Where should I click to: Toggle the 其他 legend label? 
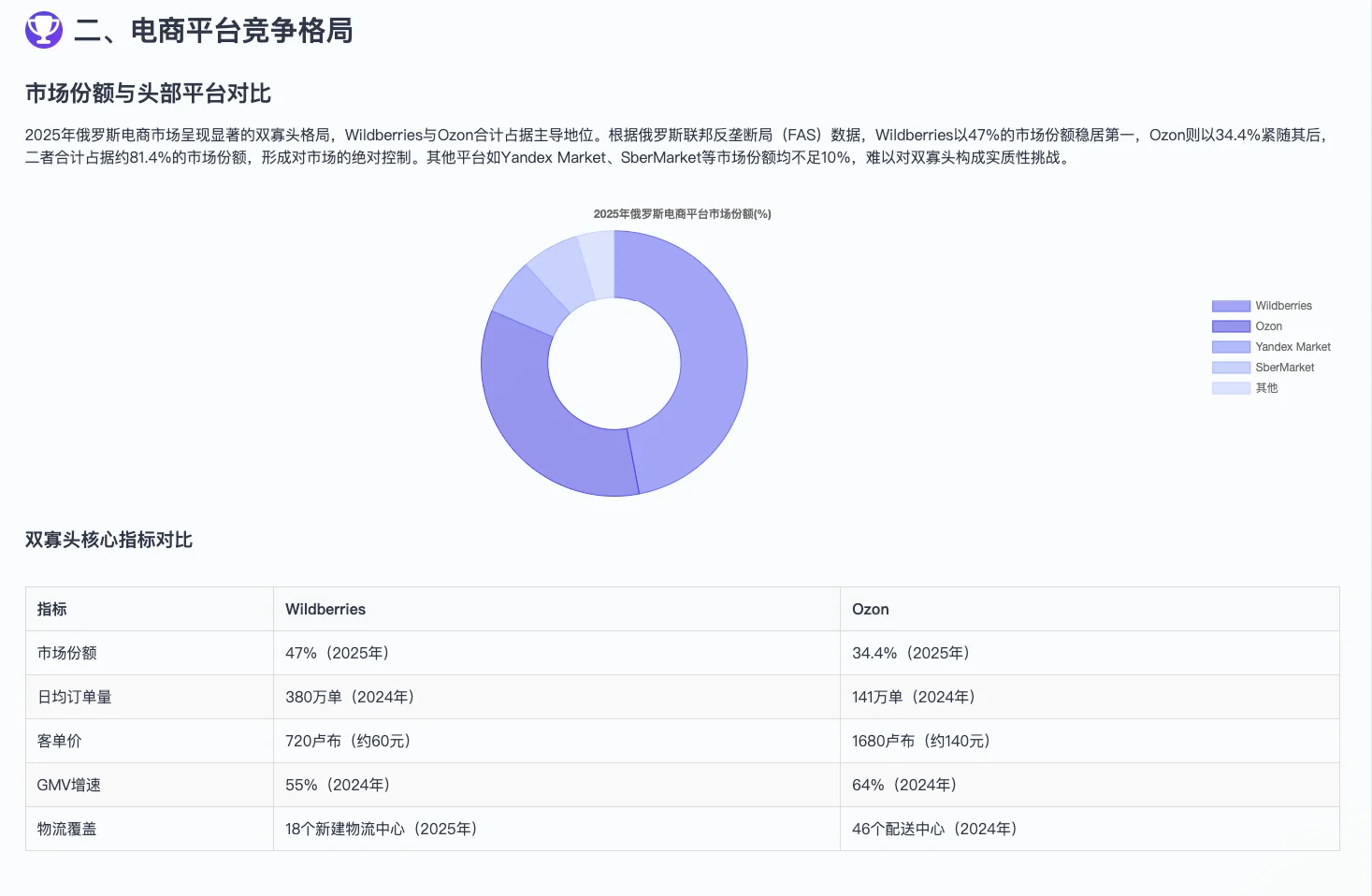coord(1266,388)
